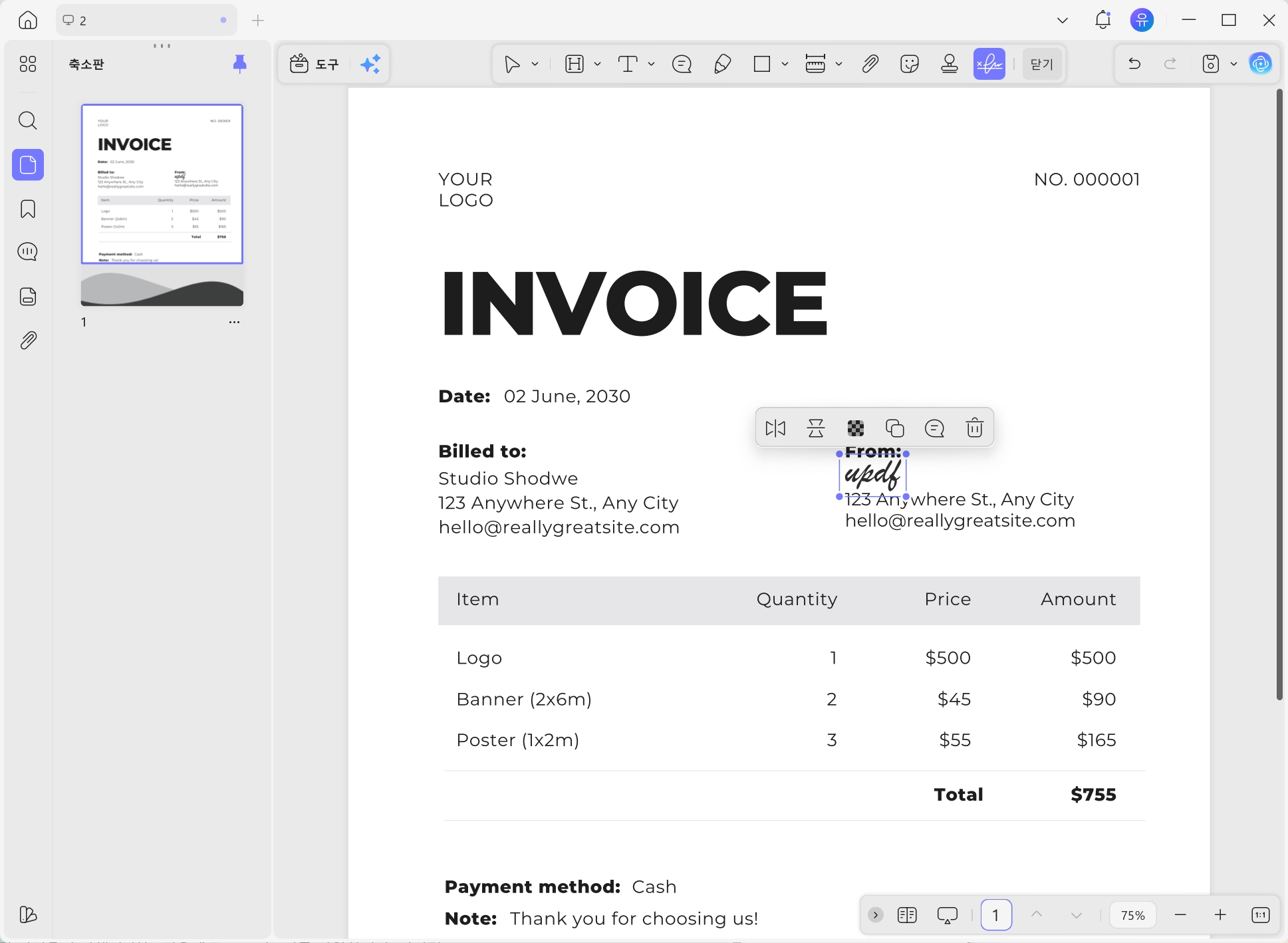The height and width of the screenshot is (943, 1288).
Task: Open the save options dropdown arrow
Action: pos(1233,64)
